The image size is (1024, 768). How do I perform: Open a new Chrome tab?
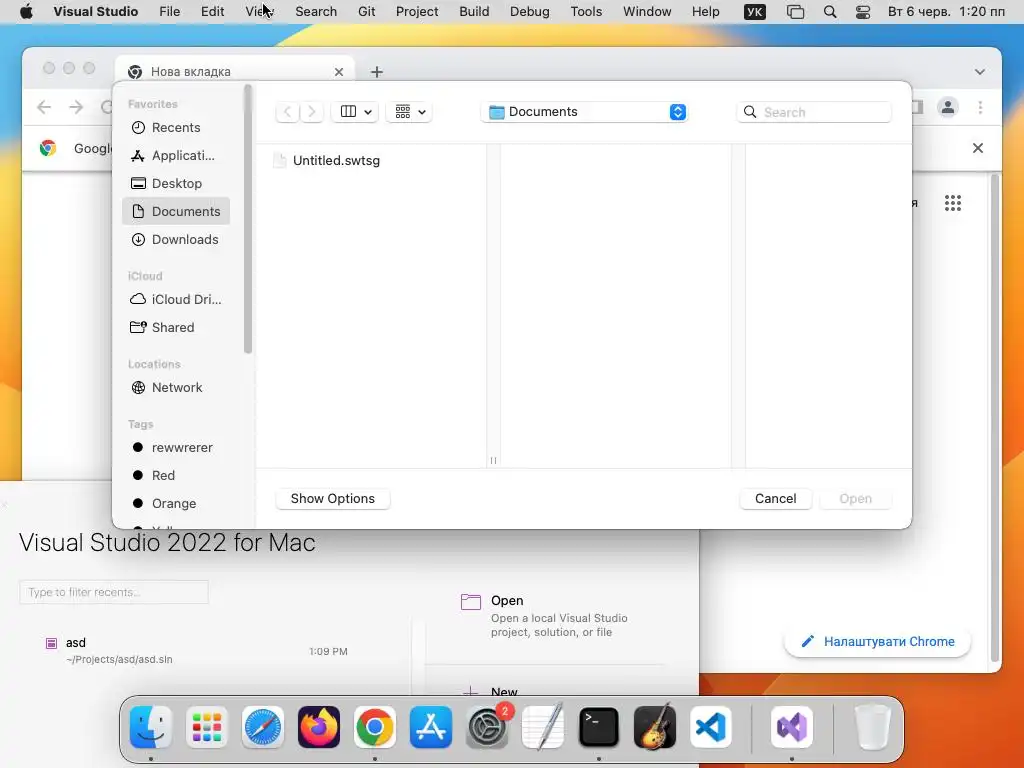377,72
